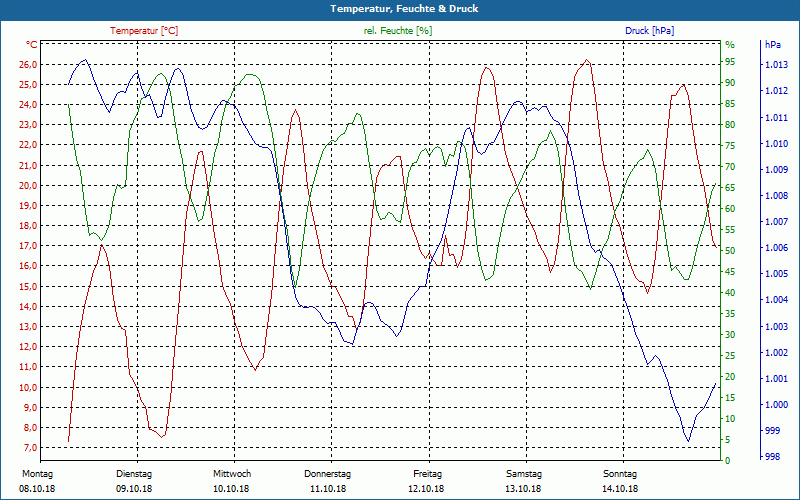Click the '0' humidity axis value
Screen dimensions: 800x500
click(x=728, y=460)
